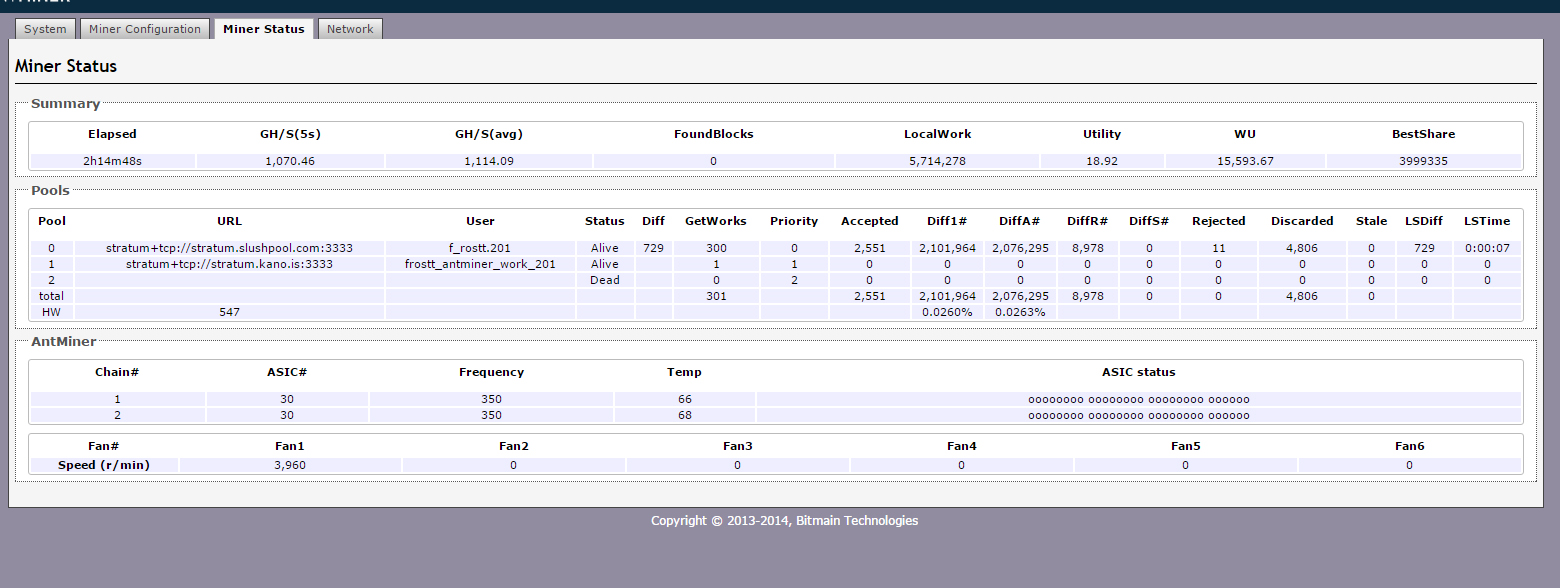This screenshot has height=588, width=1560.
Task: Click the GH/S(5s) column header
Action: (290, 134)
